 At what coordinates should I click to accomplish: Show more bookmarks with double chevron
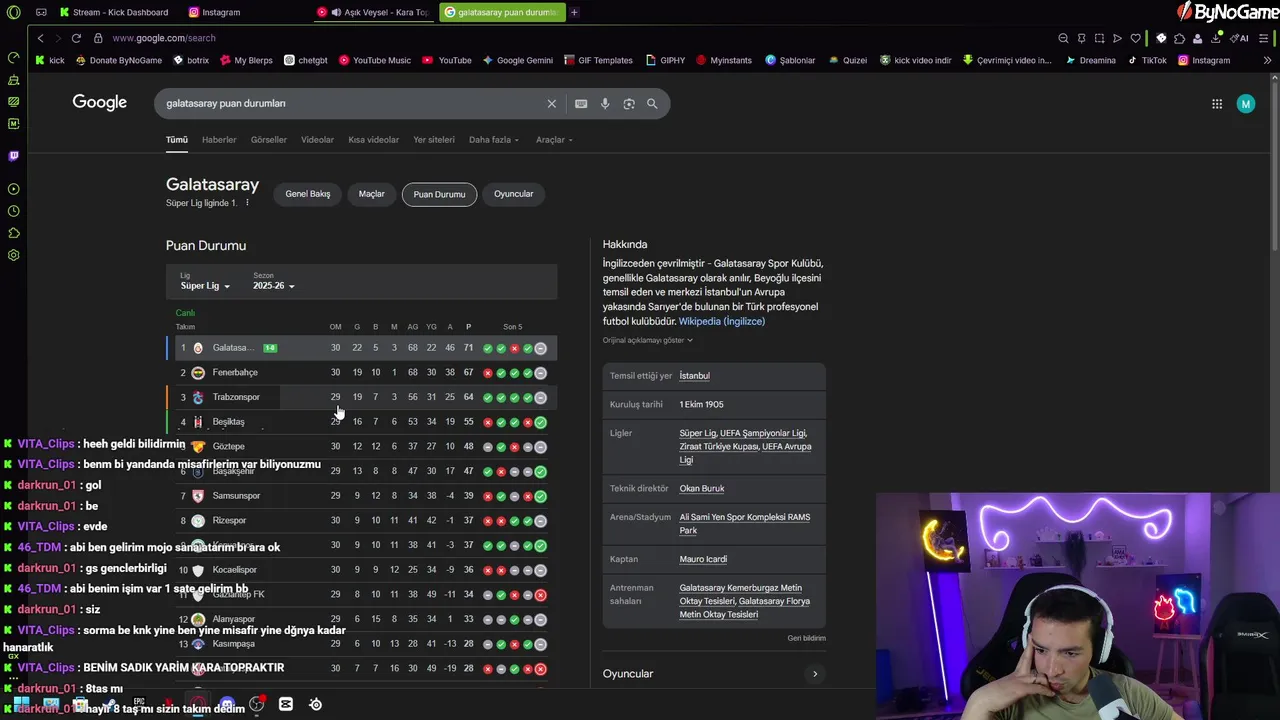pyautogui.click(x=1267, y=60)
